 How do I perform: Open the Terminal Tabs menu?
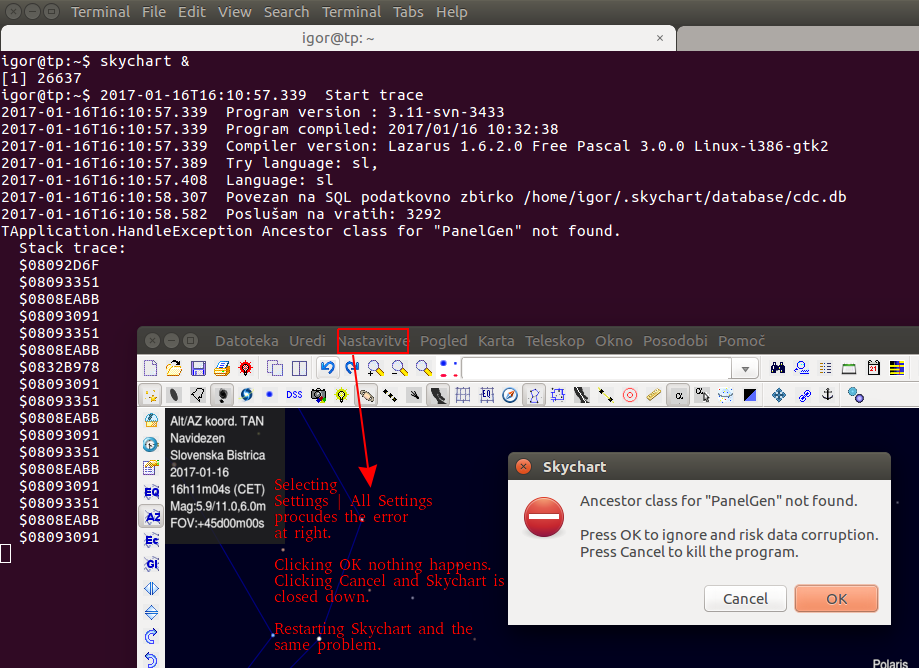[408, 12]
